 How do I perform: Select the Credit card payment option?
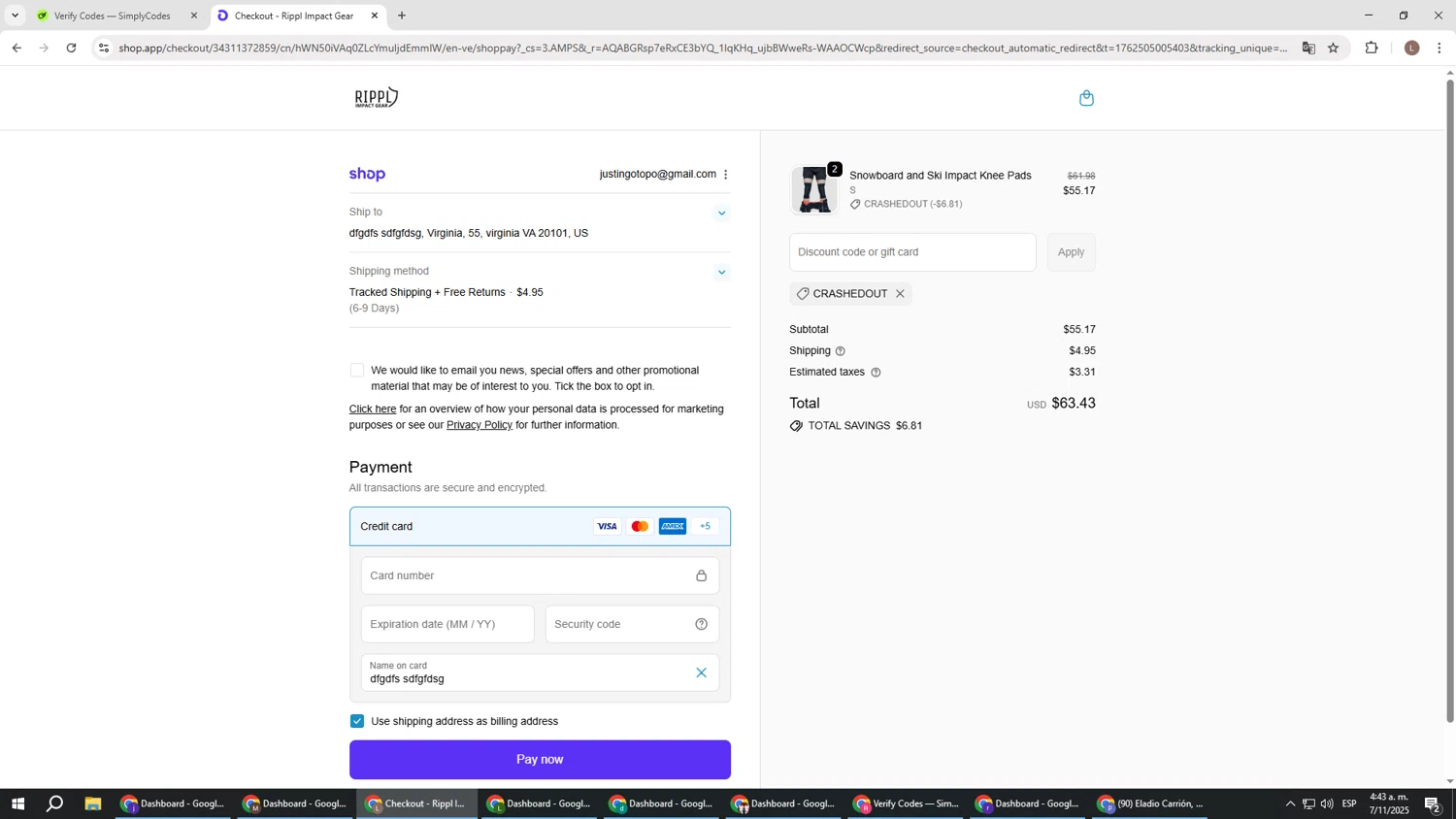[x=540, y=527]
